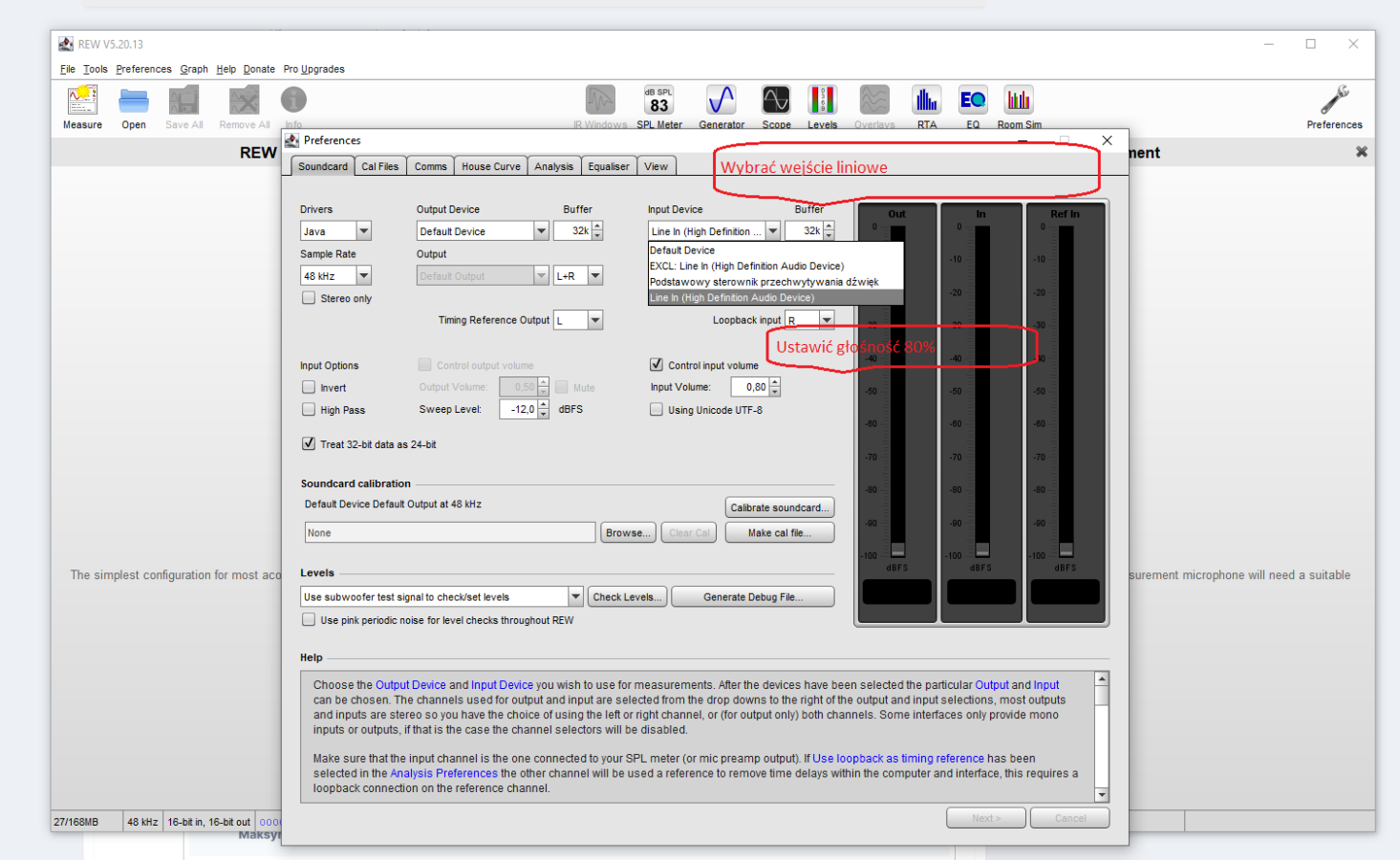This screenshot has height=860, width=1400.
Task: Click Generate Debug File button
Action: point(753,597)
